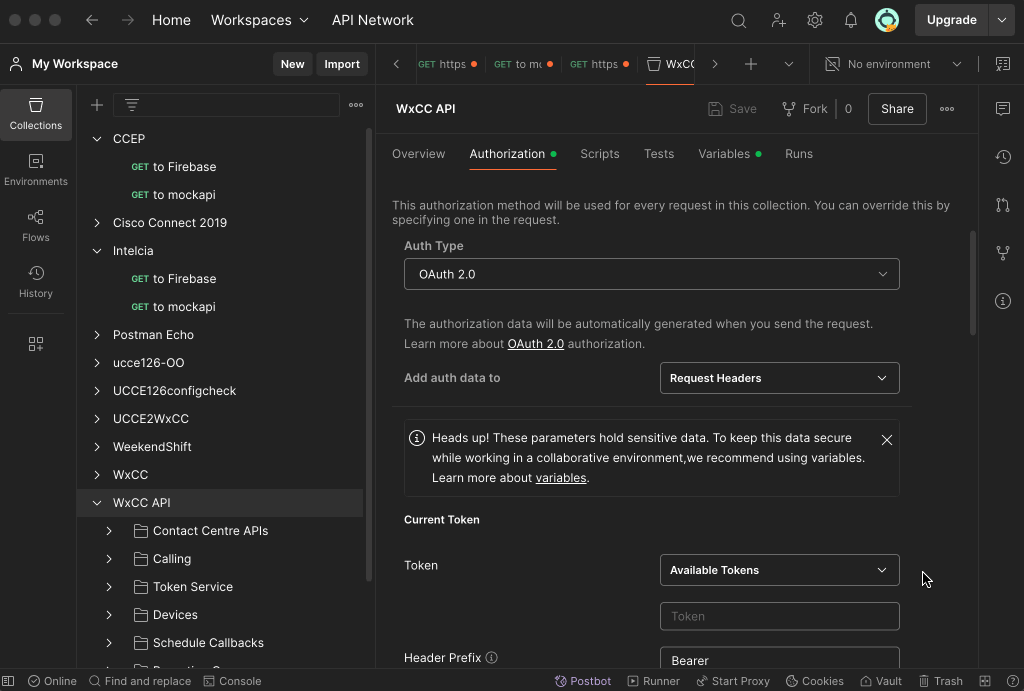Open Postbot from the status bar
The image size is (1024, 691).
tap(583, 681)
